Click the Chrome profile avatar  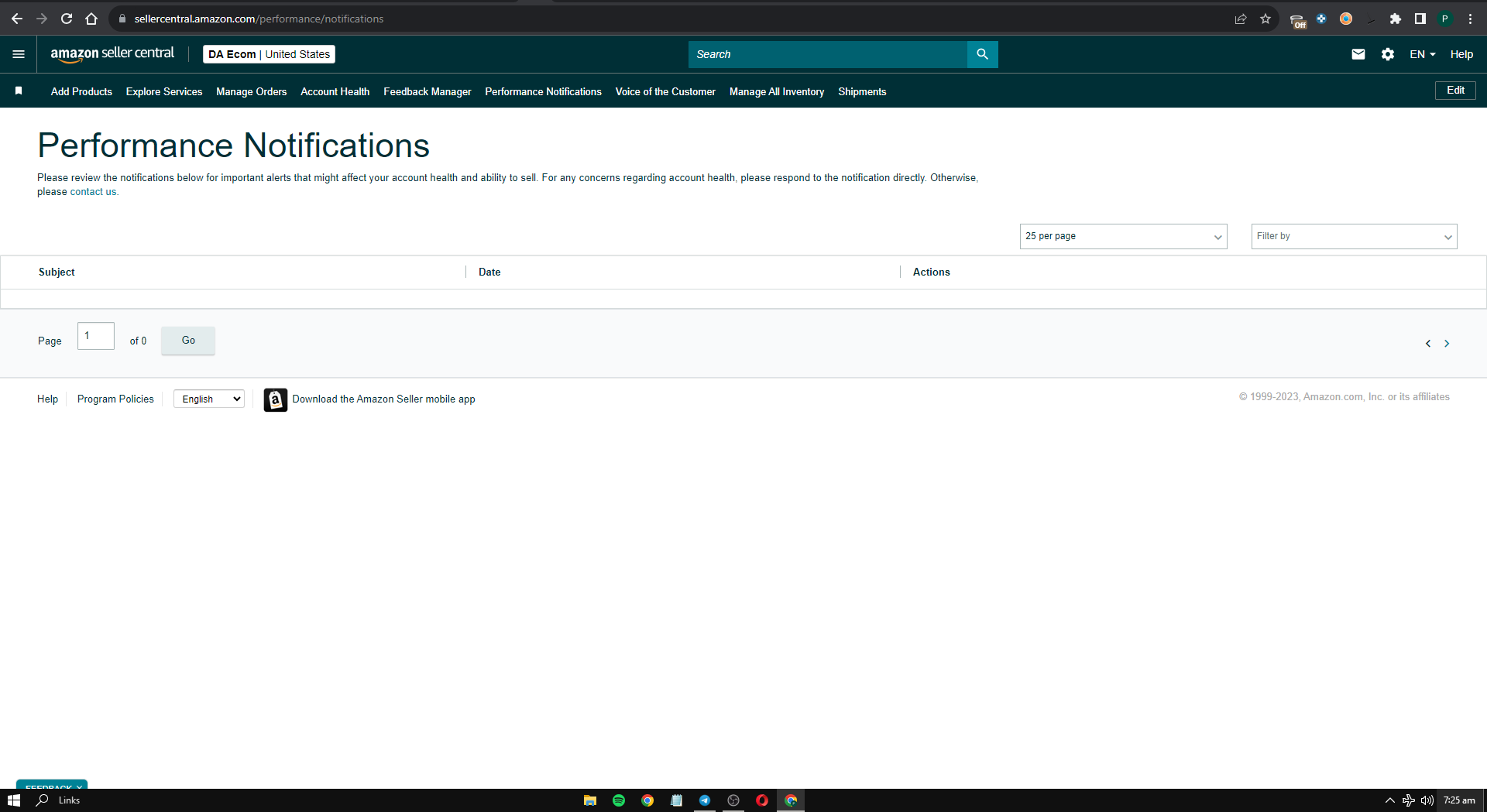(x=1445, y=19)
